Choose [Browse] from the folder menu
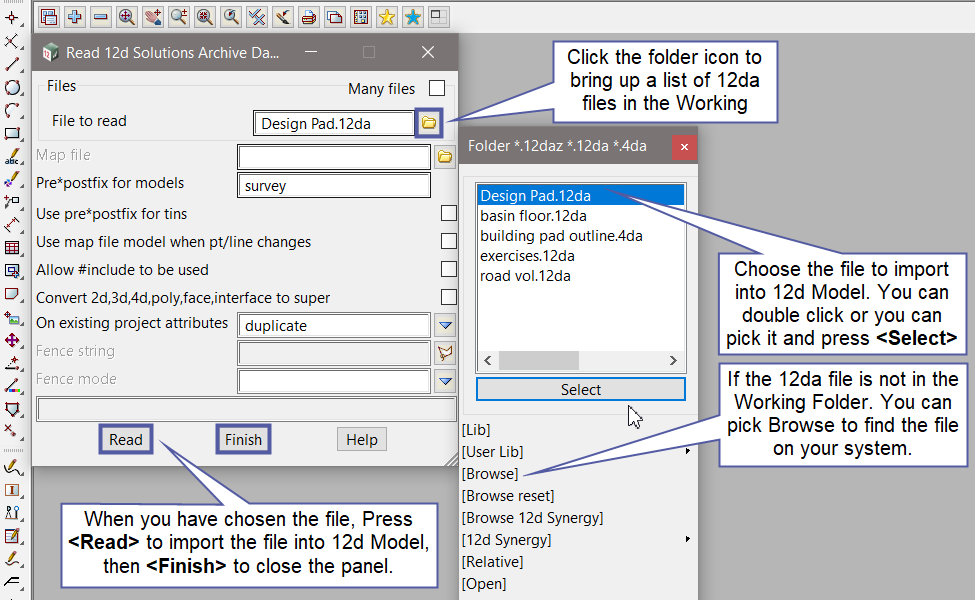 click(x=490, y=474)
